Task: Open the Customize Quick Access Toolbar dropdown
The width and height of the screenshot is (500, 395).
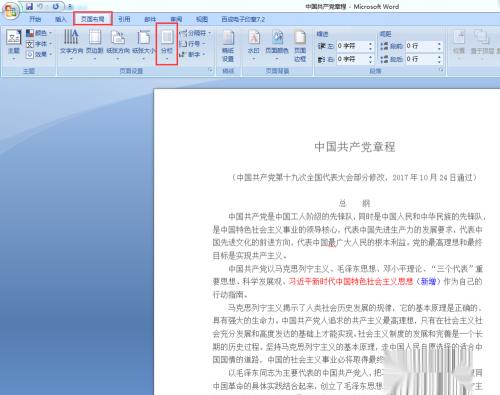Action: (x=70, y=6)
